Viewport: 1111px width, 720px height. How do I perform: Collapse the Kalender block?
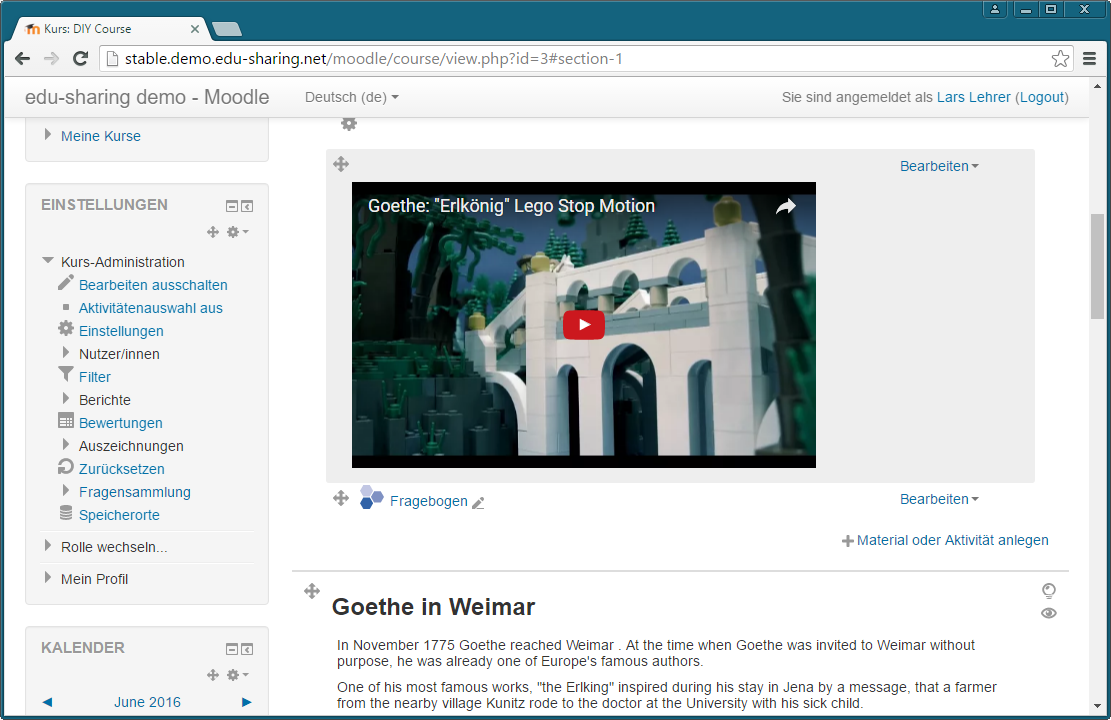click(232, 649)
